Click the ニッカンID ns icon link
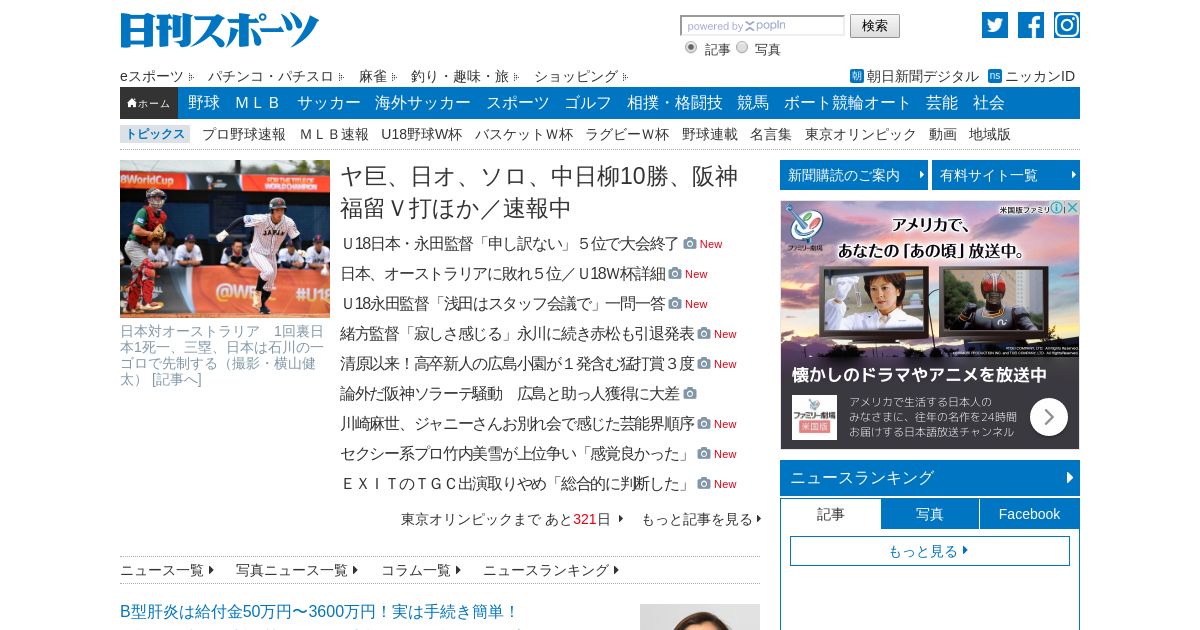The width and height of the screenshot is (1200, 630). tap(995, 76)
